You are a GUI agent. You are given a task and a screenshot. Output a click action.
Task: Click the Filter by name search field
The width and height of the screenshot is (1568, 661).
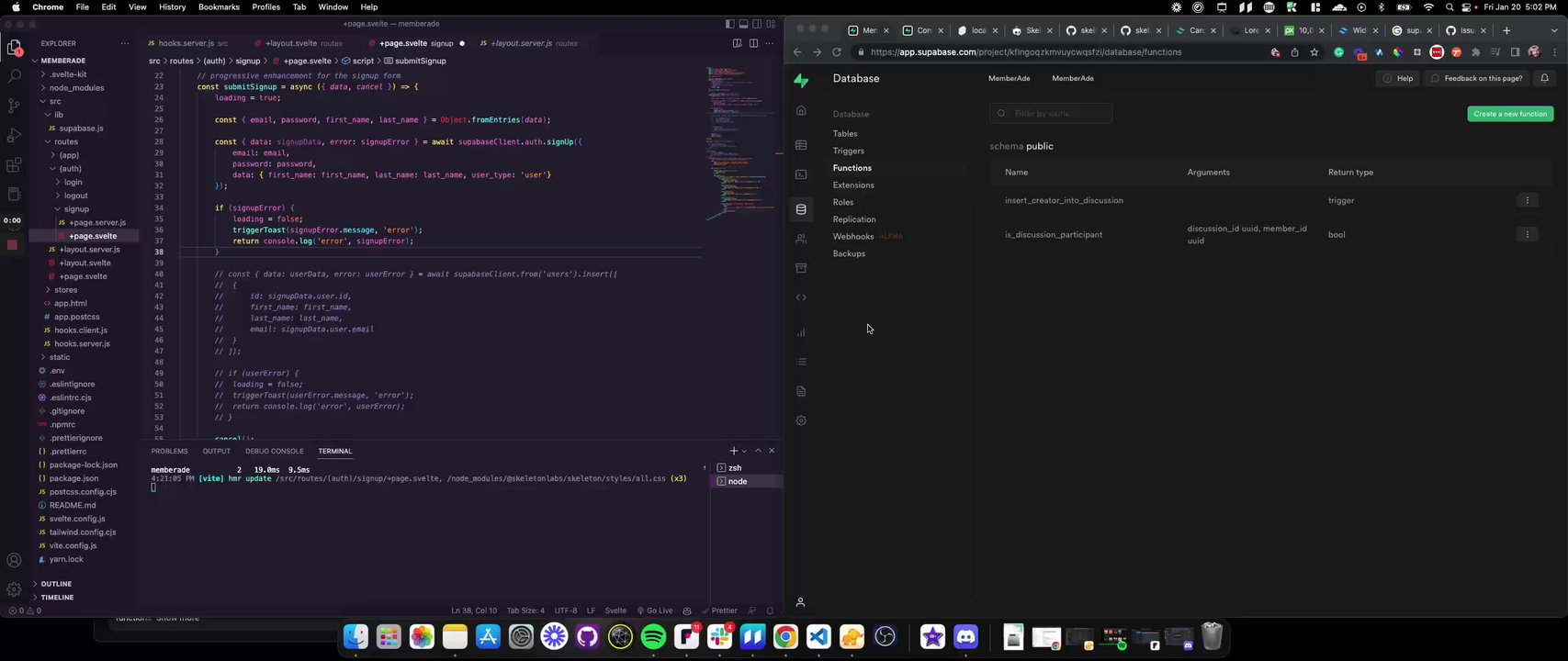pyautogui.click(x=1051, y=114)
